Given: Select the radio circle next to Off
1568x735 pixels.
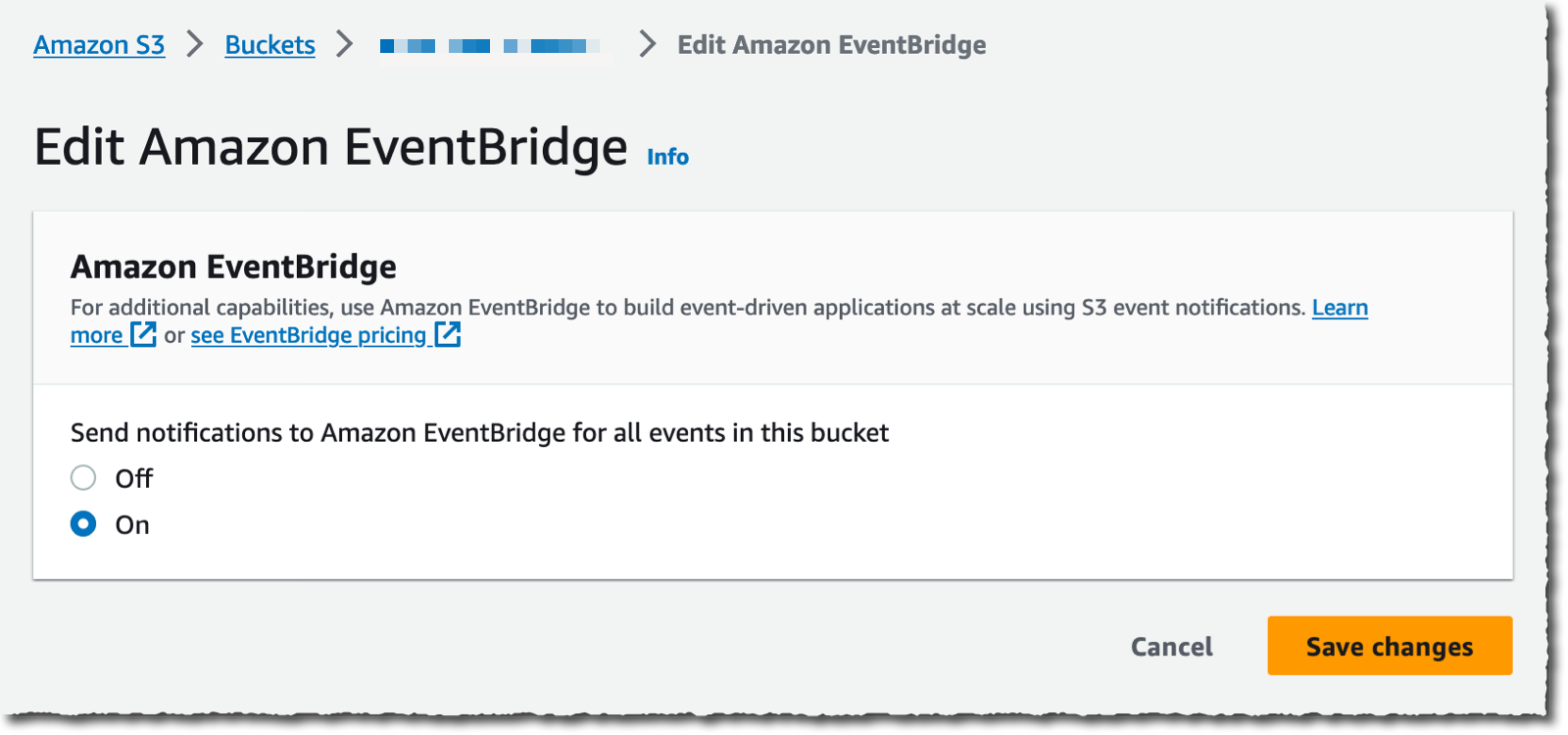Looking at the screenshot, I should click(x=83, y=478).
